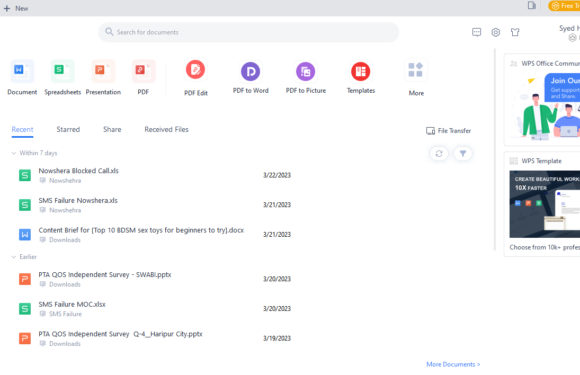Open PDF to Picture converter
This screenshot has width=580, height=375.
pyautogui.click(x=306, y=77)
